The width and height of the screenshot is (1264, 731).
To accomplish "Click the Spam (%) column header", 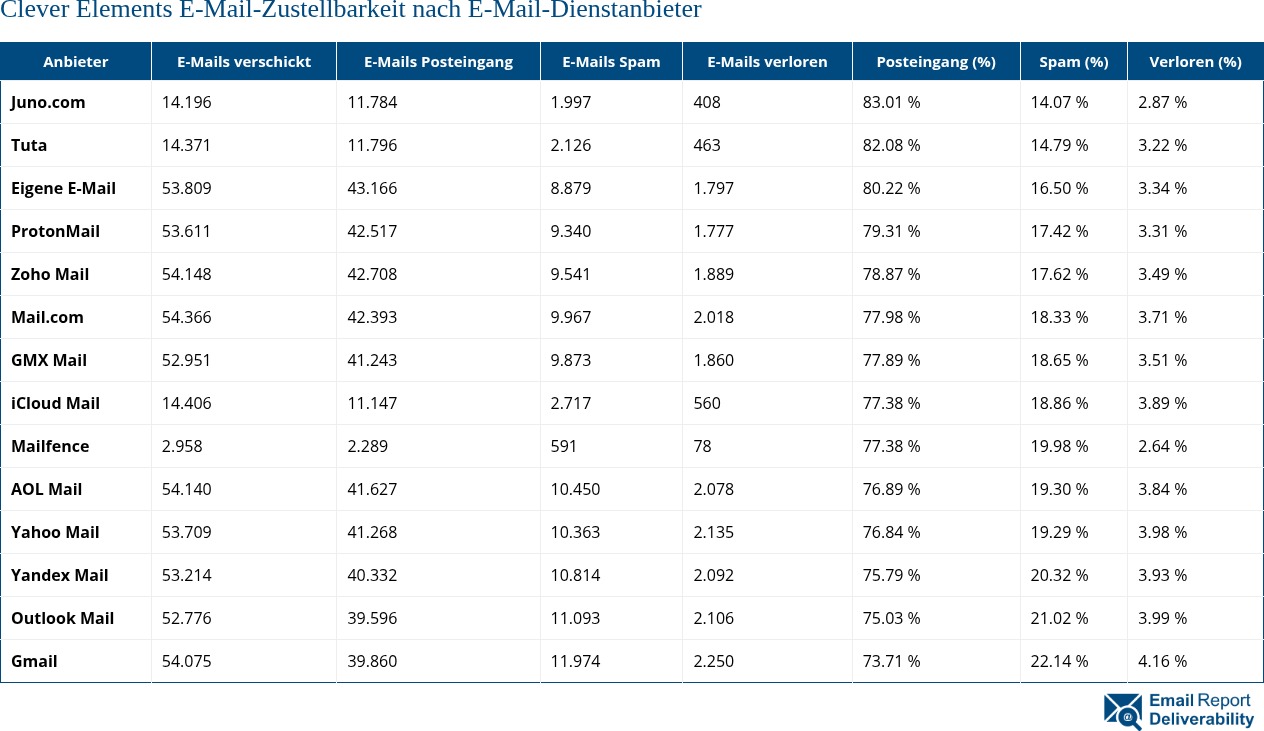I will pyautogui.click(x=1074, y=62).
